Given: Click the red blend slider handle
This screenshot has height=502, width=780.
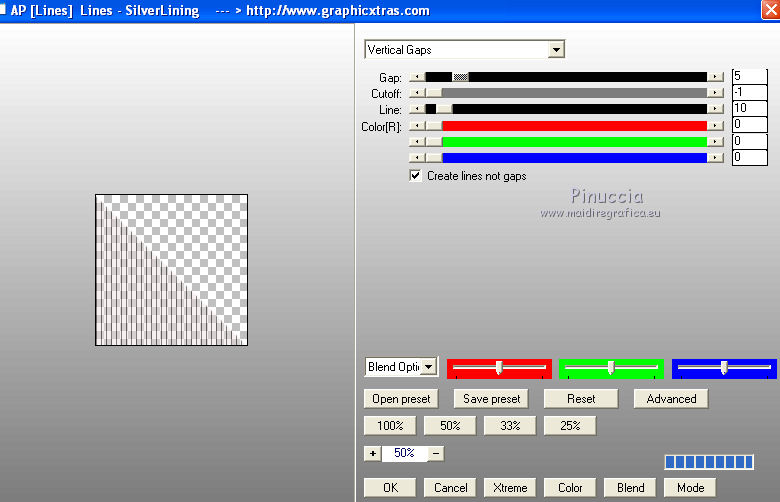Looking at the screenshot, I should 499,367.
